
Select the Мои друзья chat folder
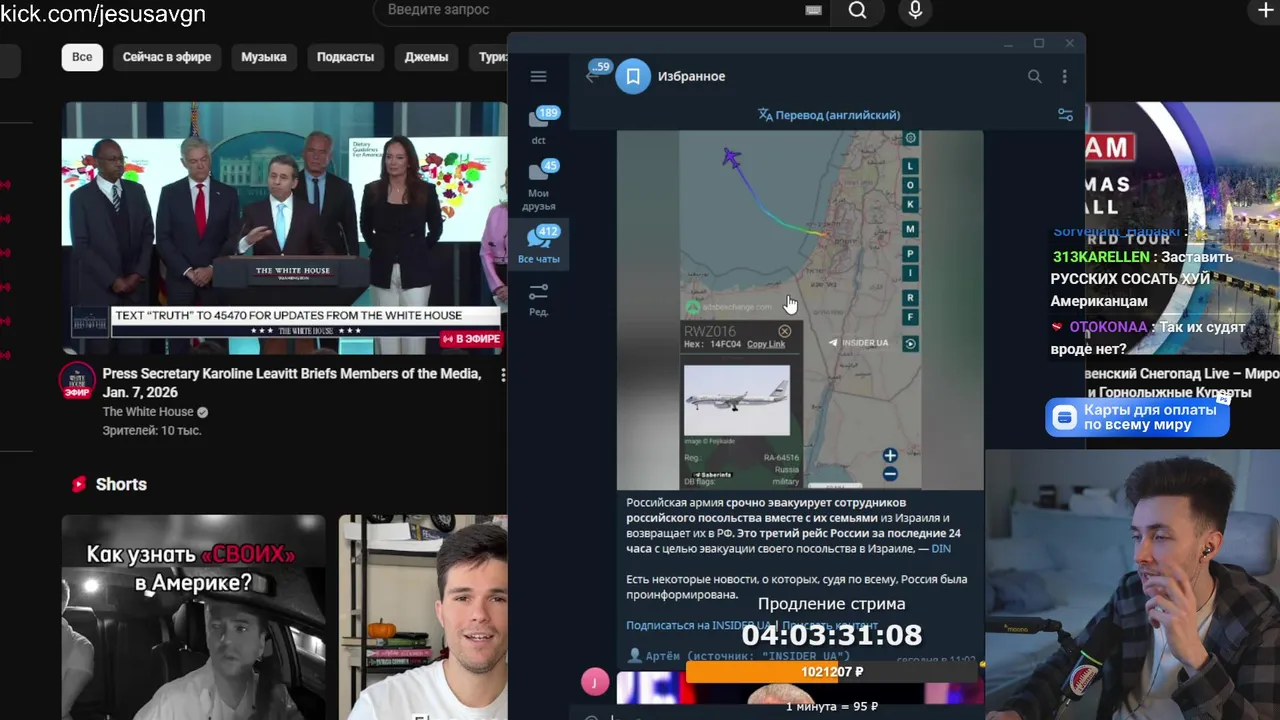pos(539,186)
